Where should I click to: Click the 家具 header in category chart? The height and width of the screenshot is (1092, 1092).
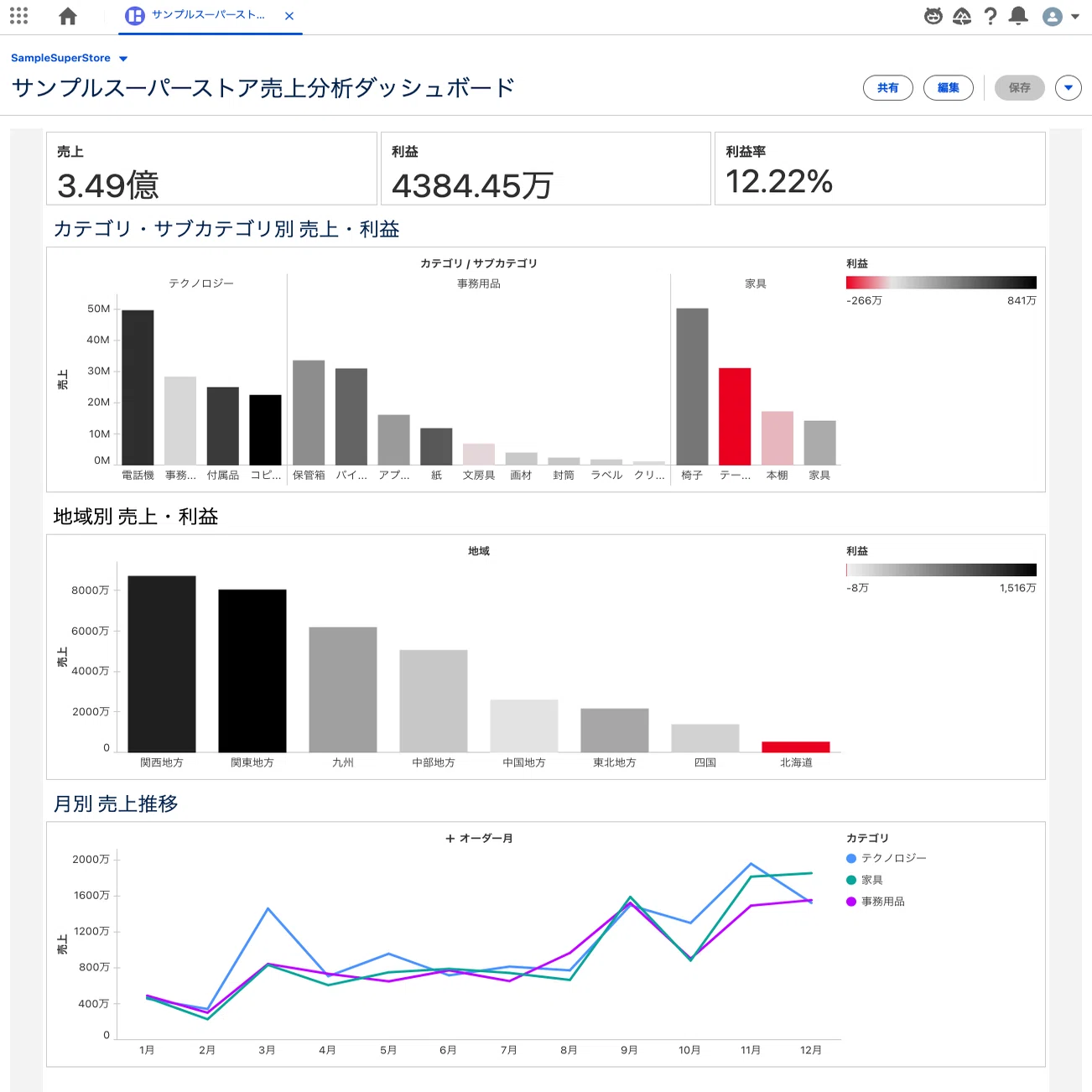point(756,283)
